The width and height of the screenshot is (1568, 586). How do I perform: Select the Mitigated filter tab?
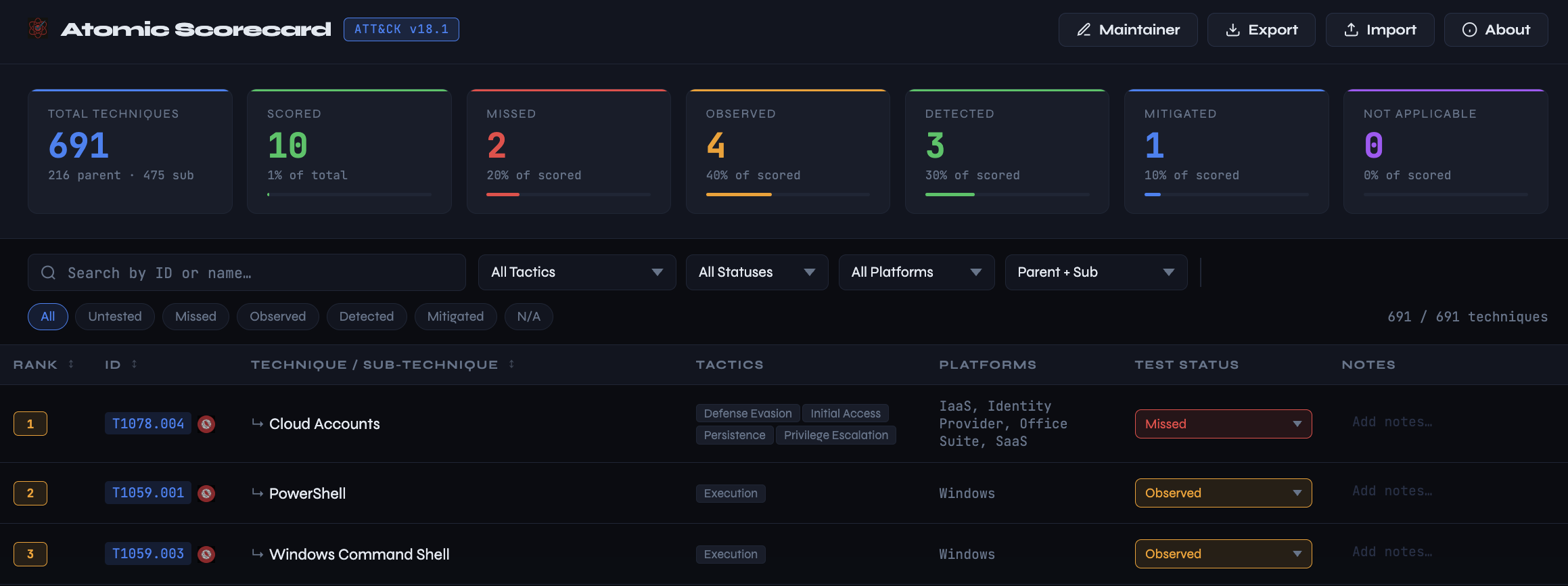[x=455, y=317]
